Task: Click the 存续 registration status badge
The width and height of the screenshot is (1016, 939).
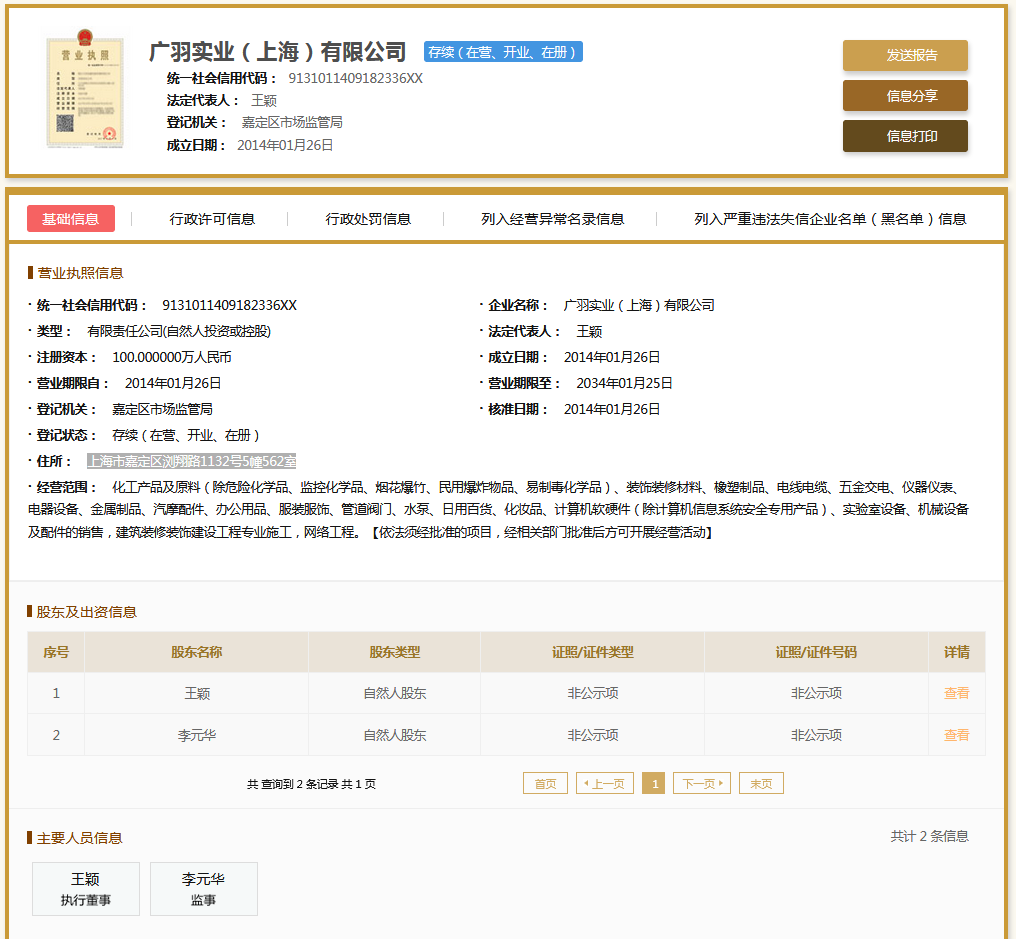Action: pos(503,52)
